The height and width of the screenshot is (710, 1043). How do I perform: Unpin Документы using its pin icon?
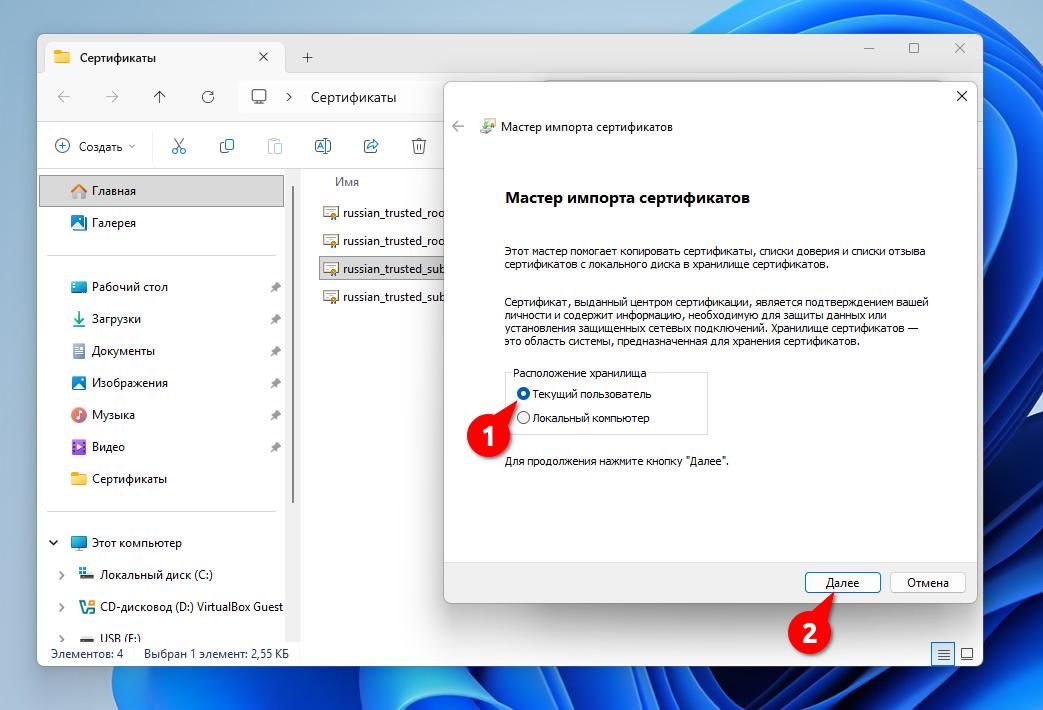(275, 351)
